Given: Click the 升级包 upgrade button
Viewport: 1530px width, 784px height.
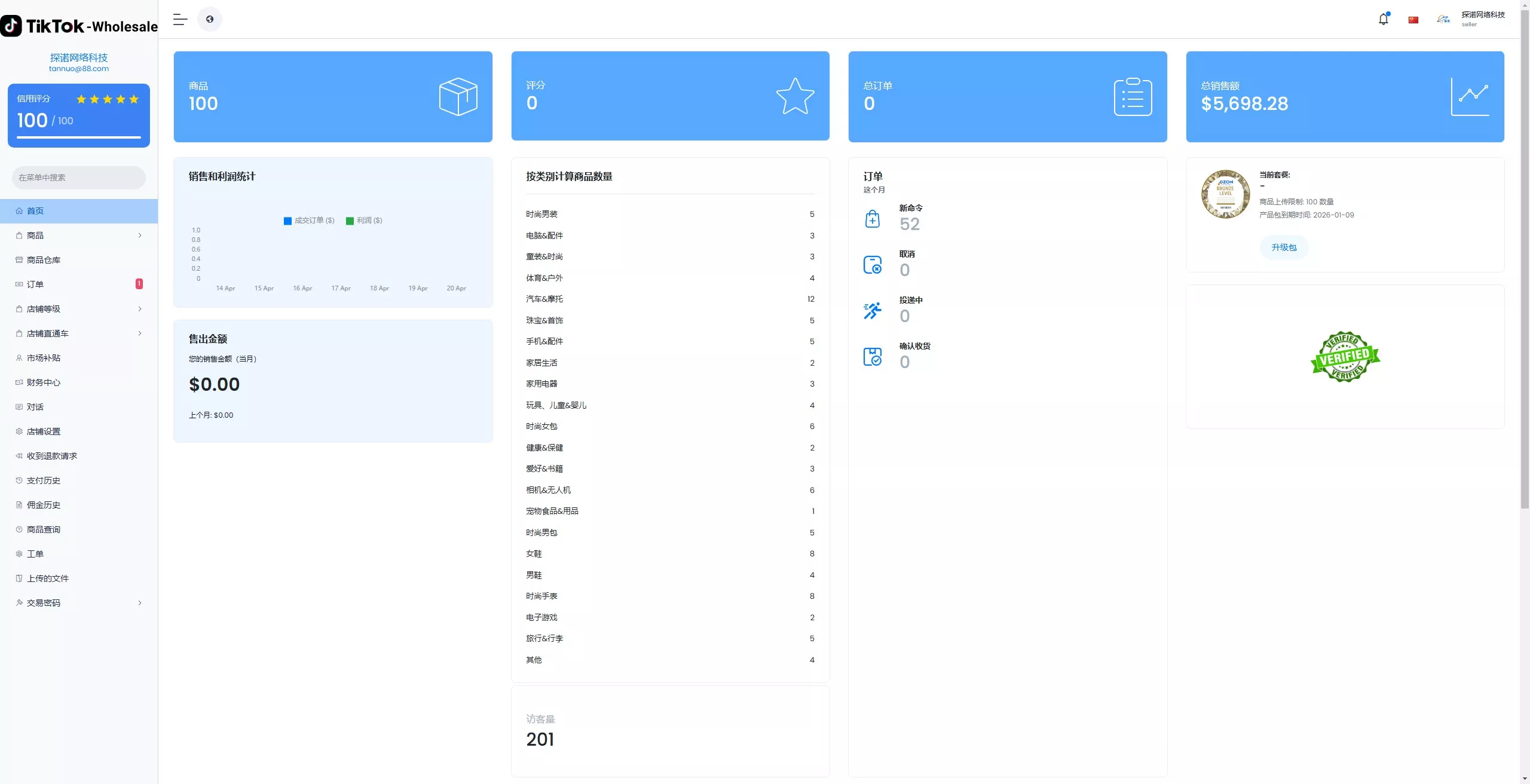Looking at the screenshot, I should 1284,247.
